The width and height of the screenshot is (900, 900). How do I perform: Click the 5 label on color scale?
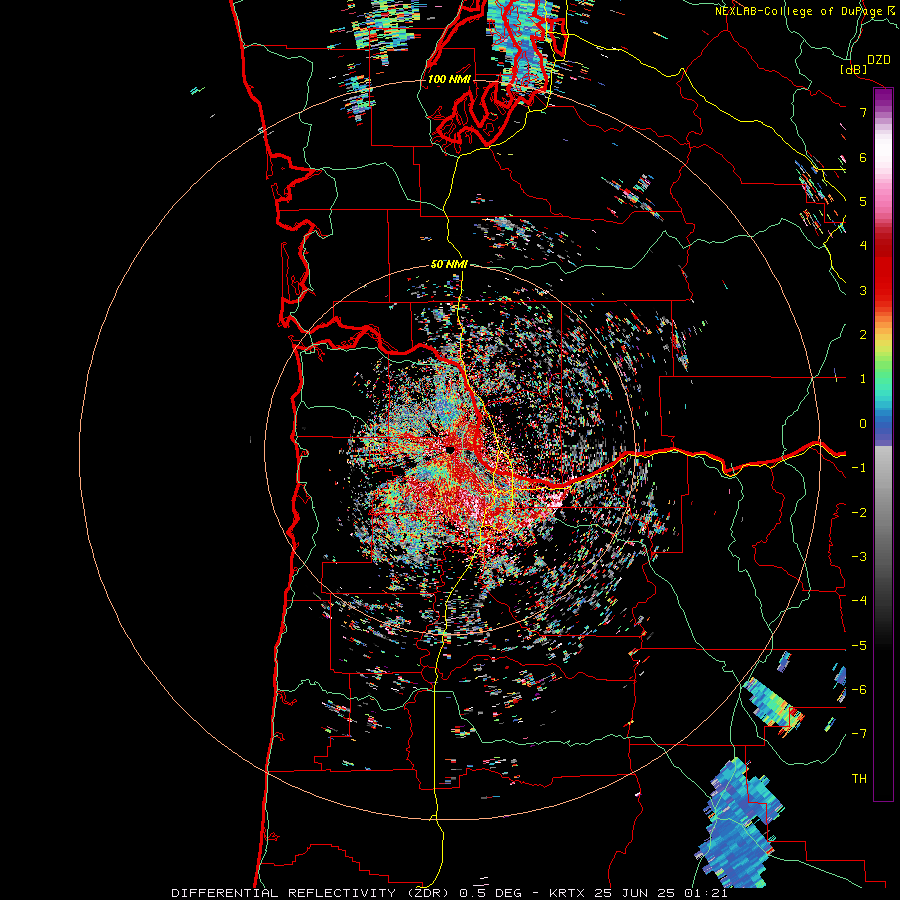(863, 201)
